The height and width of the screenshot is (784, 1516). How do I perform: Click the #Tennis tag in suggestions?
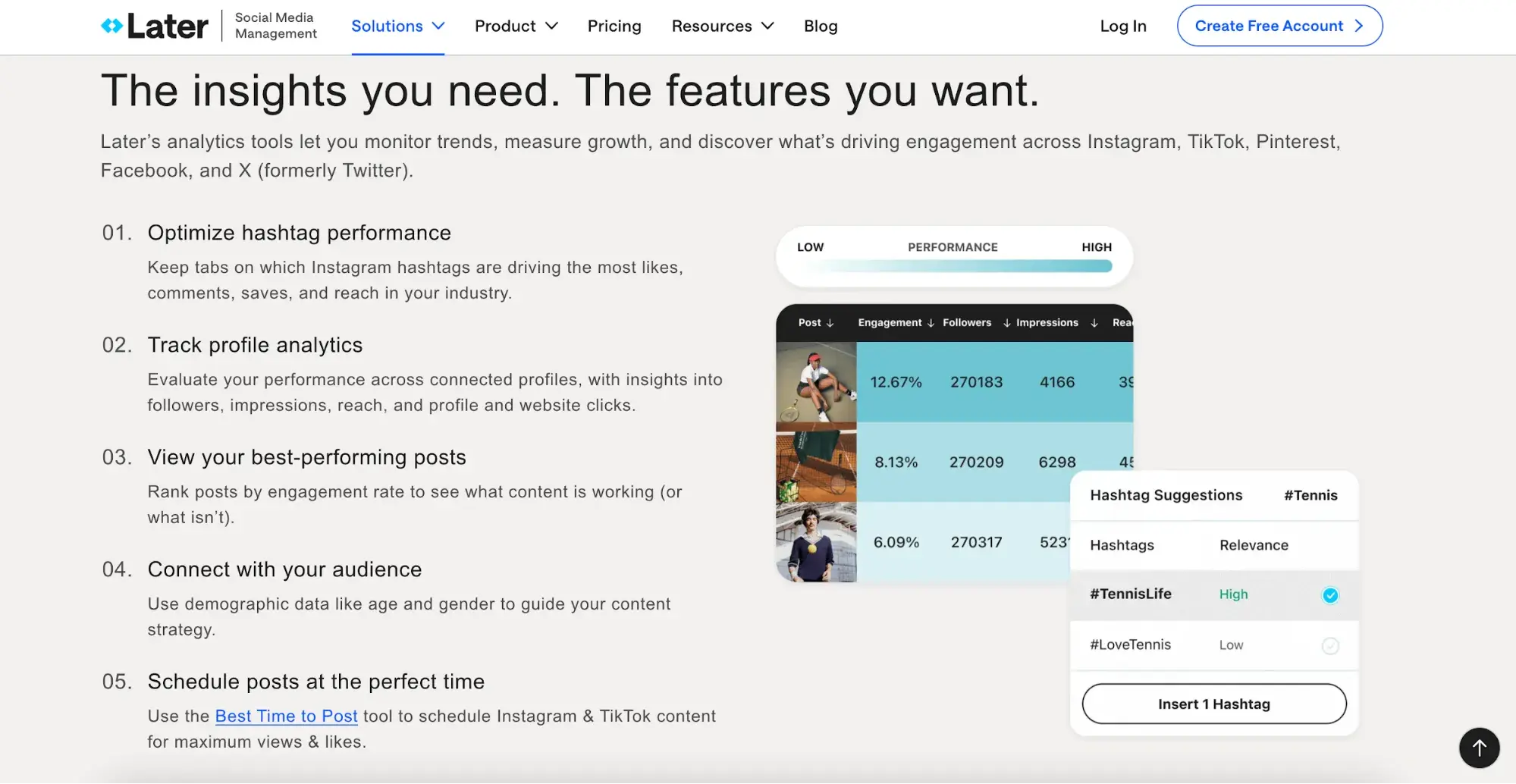point(1310,495)
